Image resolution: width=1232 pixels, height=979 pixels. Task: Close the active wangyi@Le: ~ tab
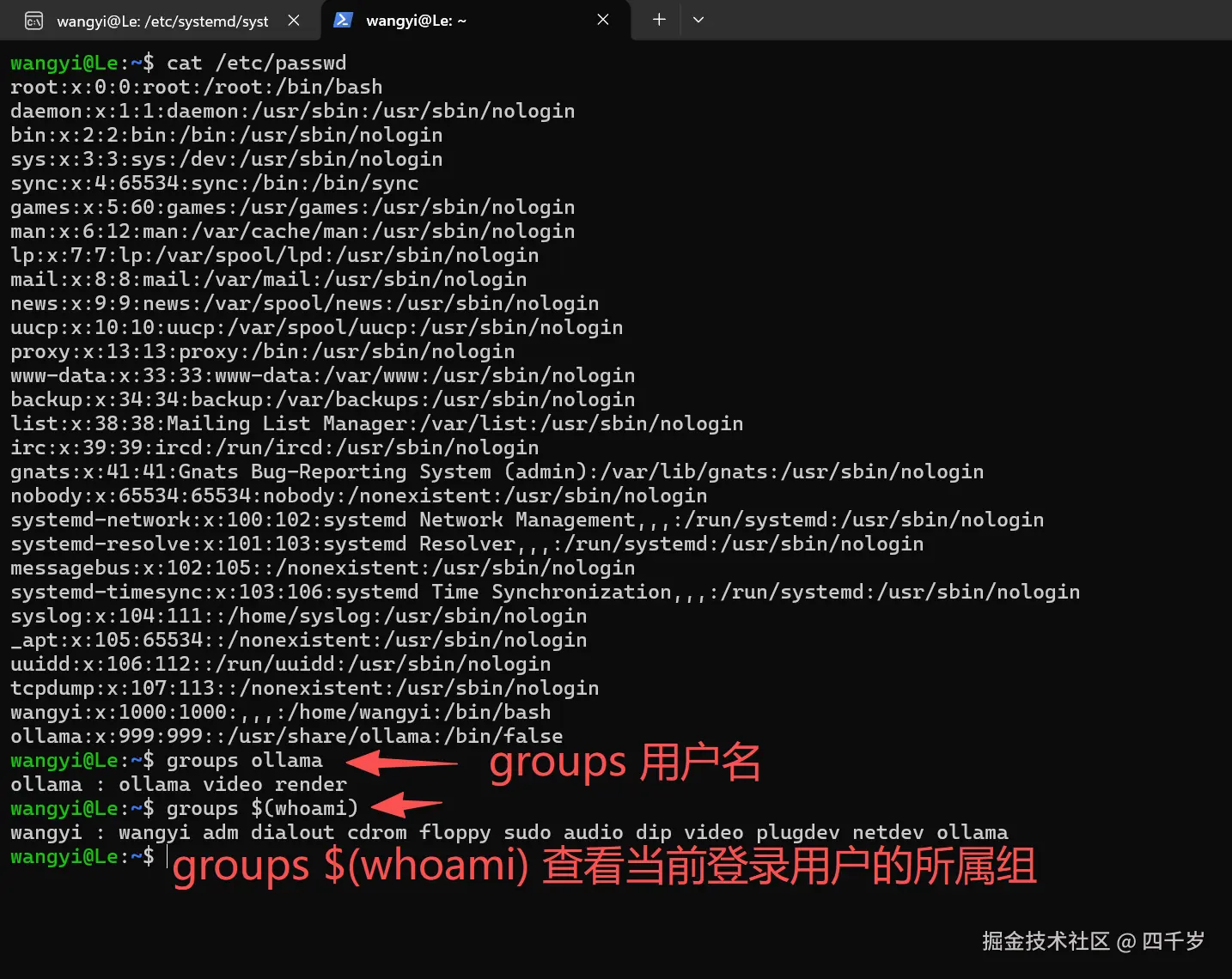602,20
